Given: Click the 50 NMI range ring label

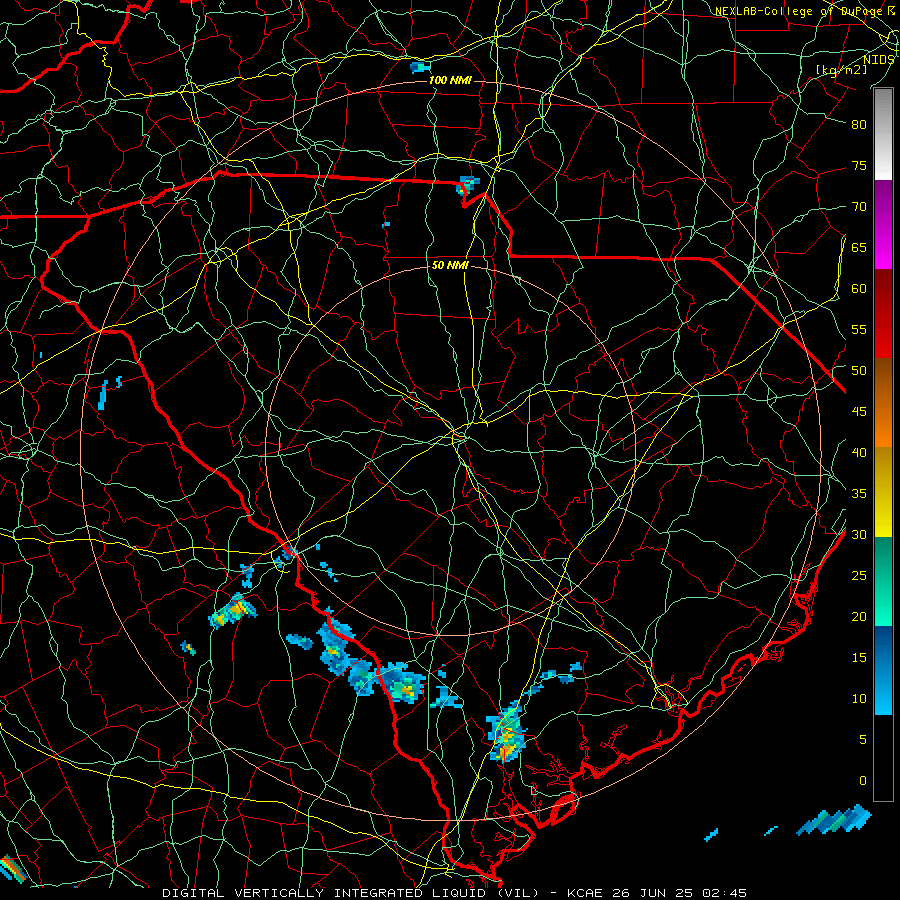Looking at the screenshot, I should [450, 266].
